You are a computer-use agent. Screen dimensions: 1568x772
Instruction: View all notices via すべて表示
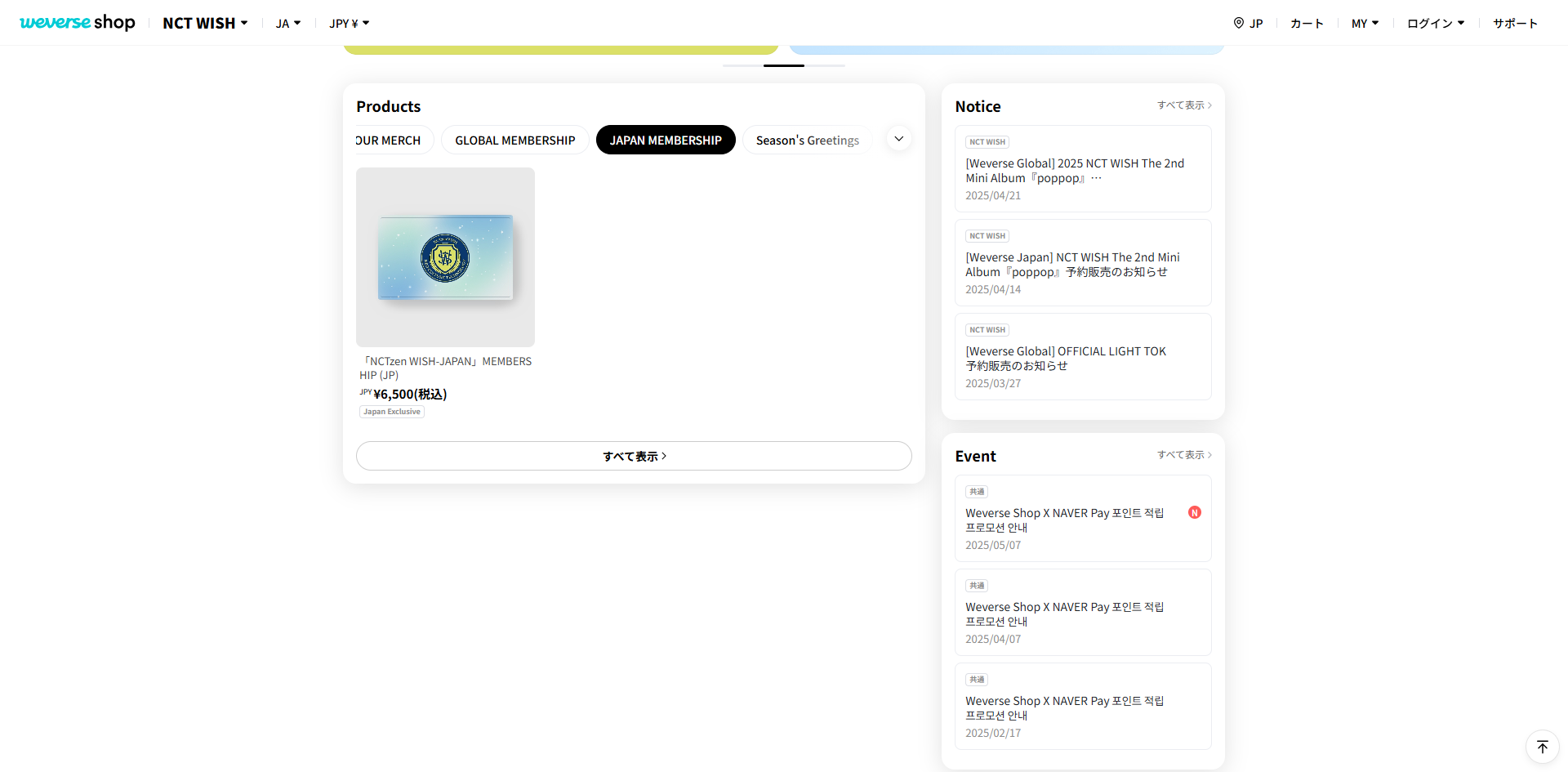1184,105
